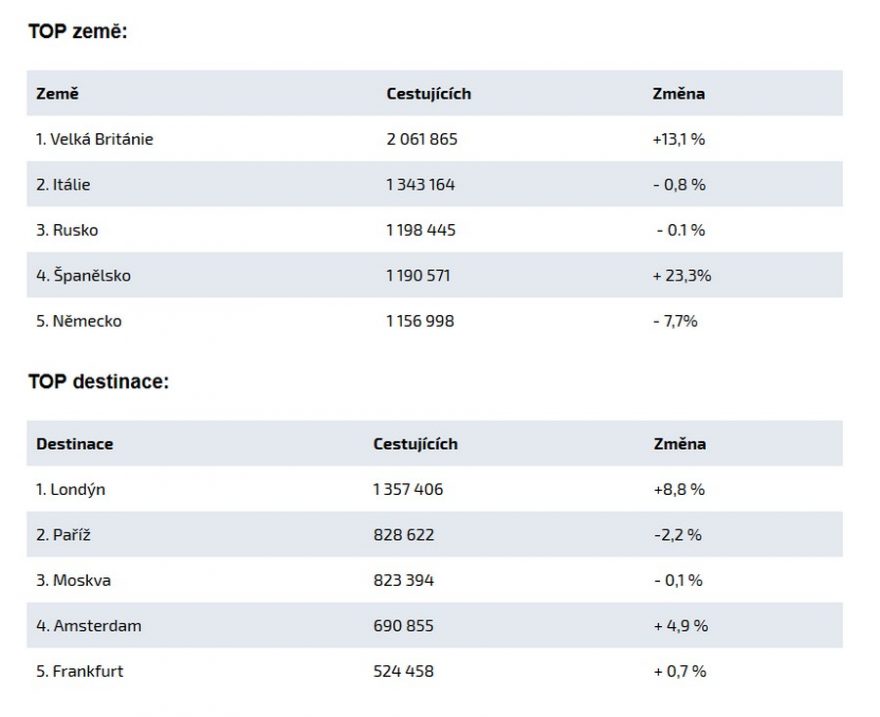The image size is (880, 717).
Task: Select the '4. Španělsko' cell
Action: [83, 275]
